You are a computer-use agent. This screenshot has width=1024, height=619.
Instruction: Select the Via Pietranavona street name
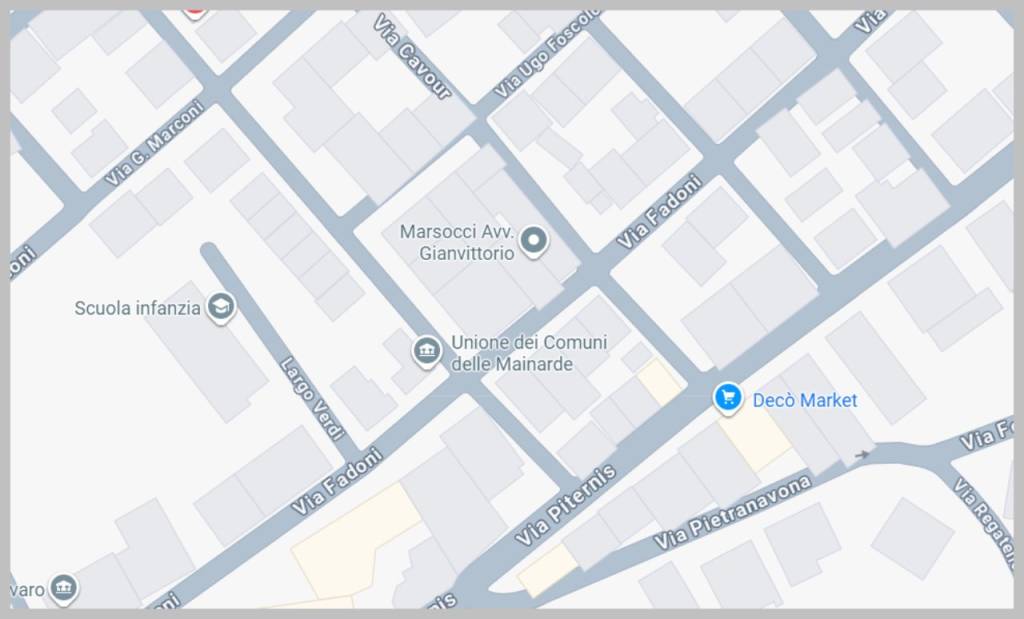732,513
